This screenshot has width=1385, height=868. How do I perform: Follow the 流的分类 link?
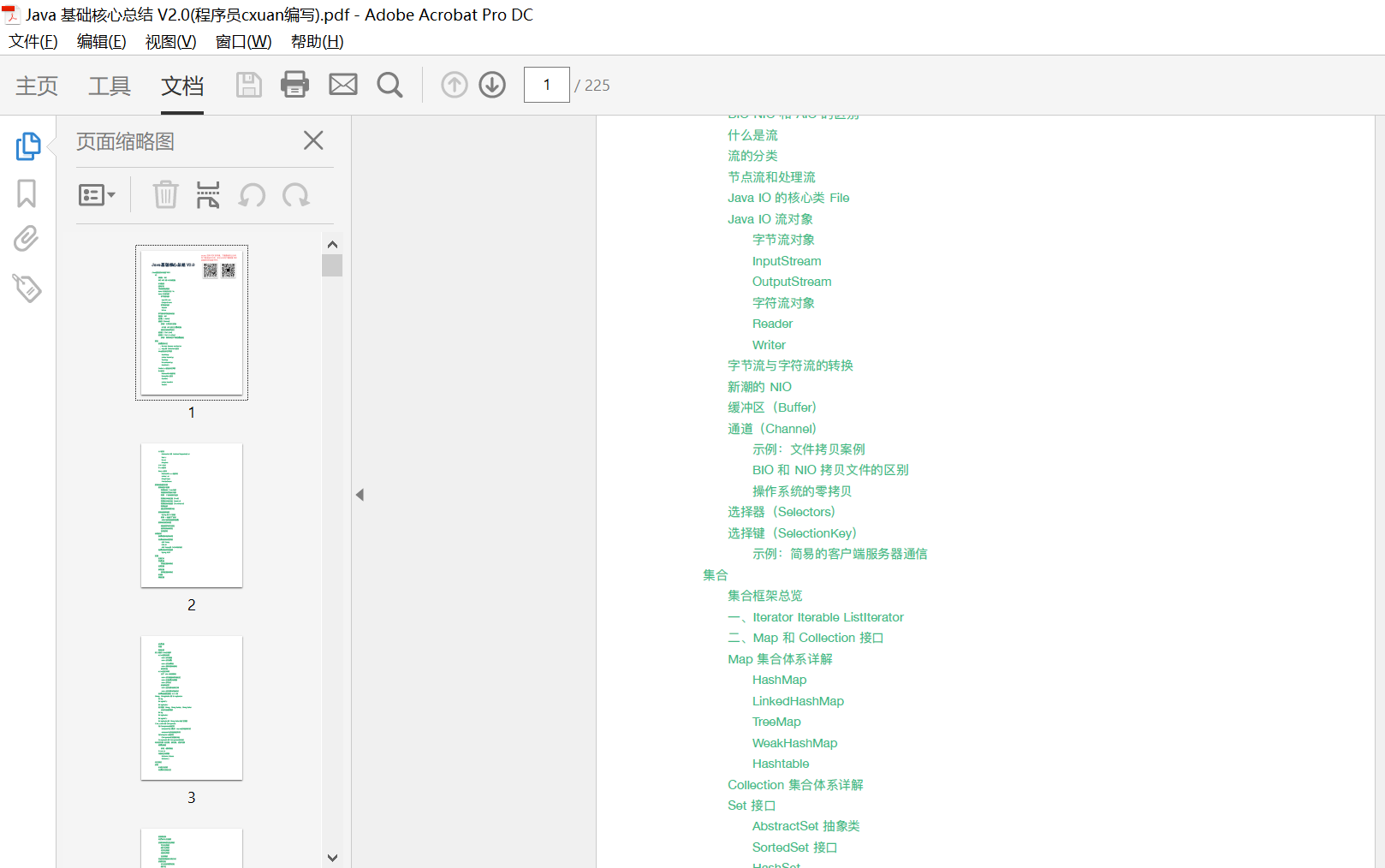tap(752, 156)
